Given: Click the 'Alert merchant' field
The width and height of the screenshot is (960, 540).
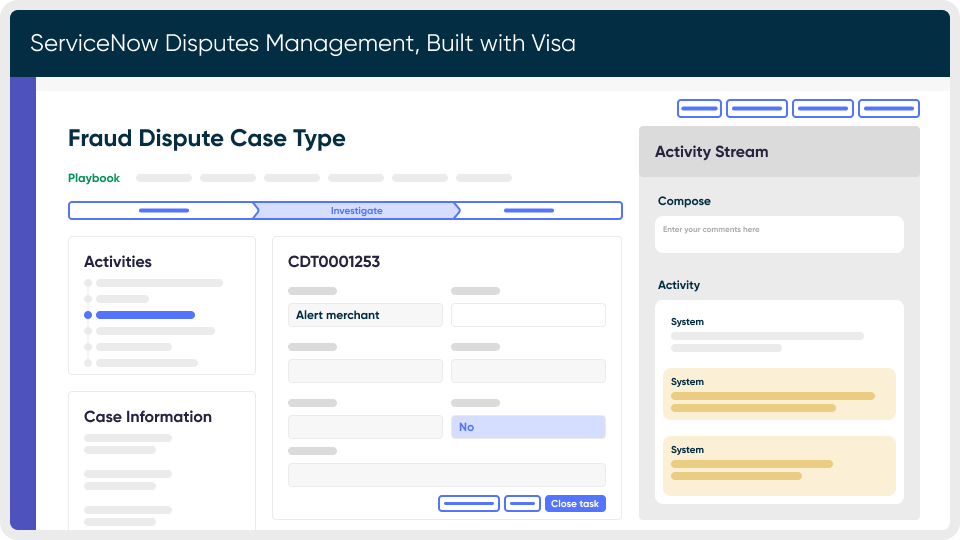Looking at the screenshot, I should (365, 315).
